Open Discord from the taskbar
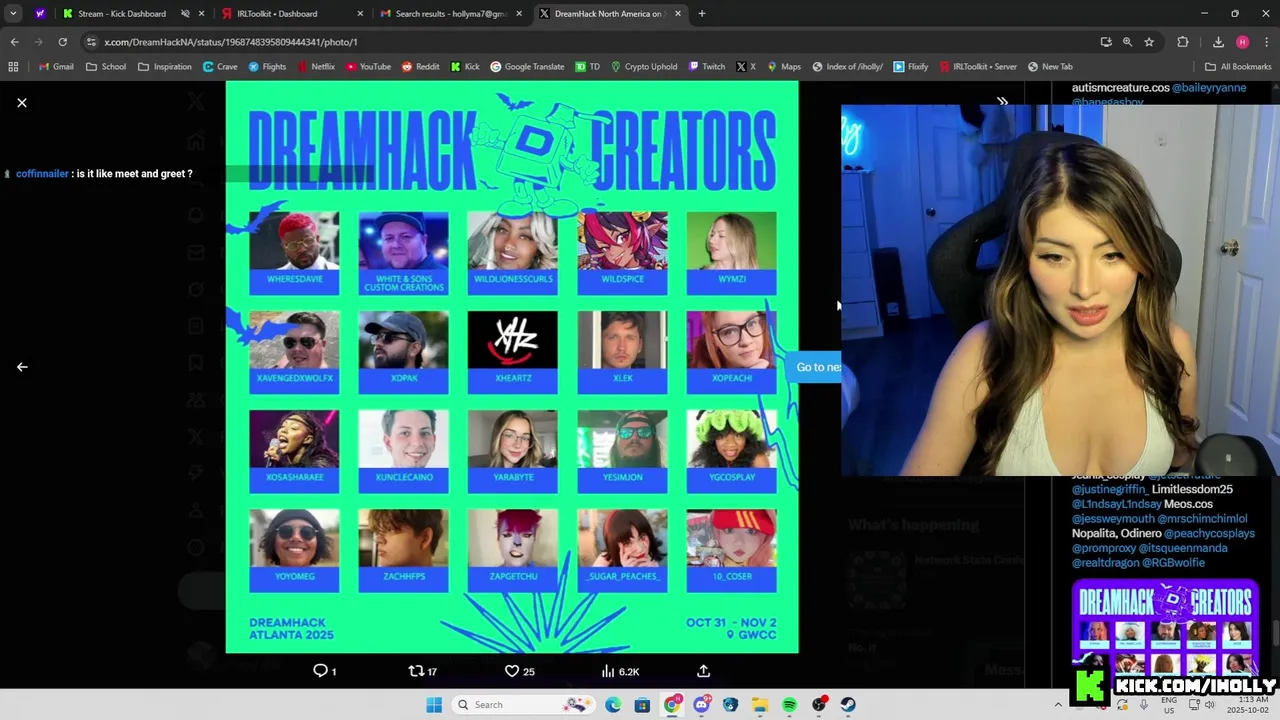This screenshot has width=1280, height=720. 701,705
